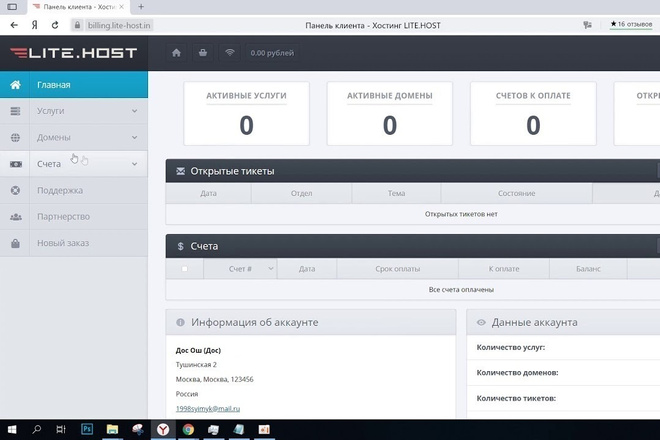Click the eye icon beside Данные аккаунта
Screen dimensions: 660x440
click(481, 323)
